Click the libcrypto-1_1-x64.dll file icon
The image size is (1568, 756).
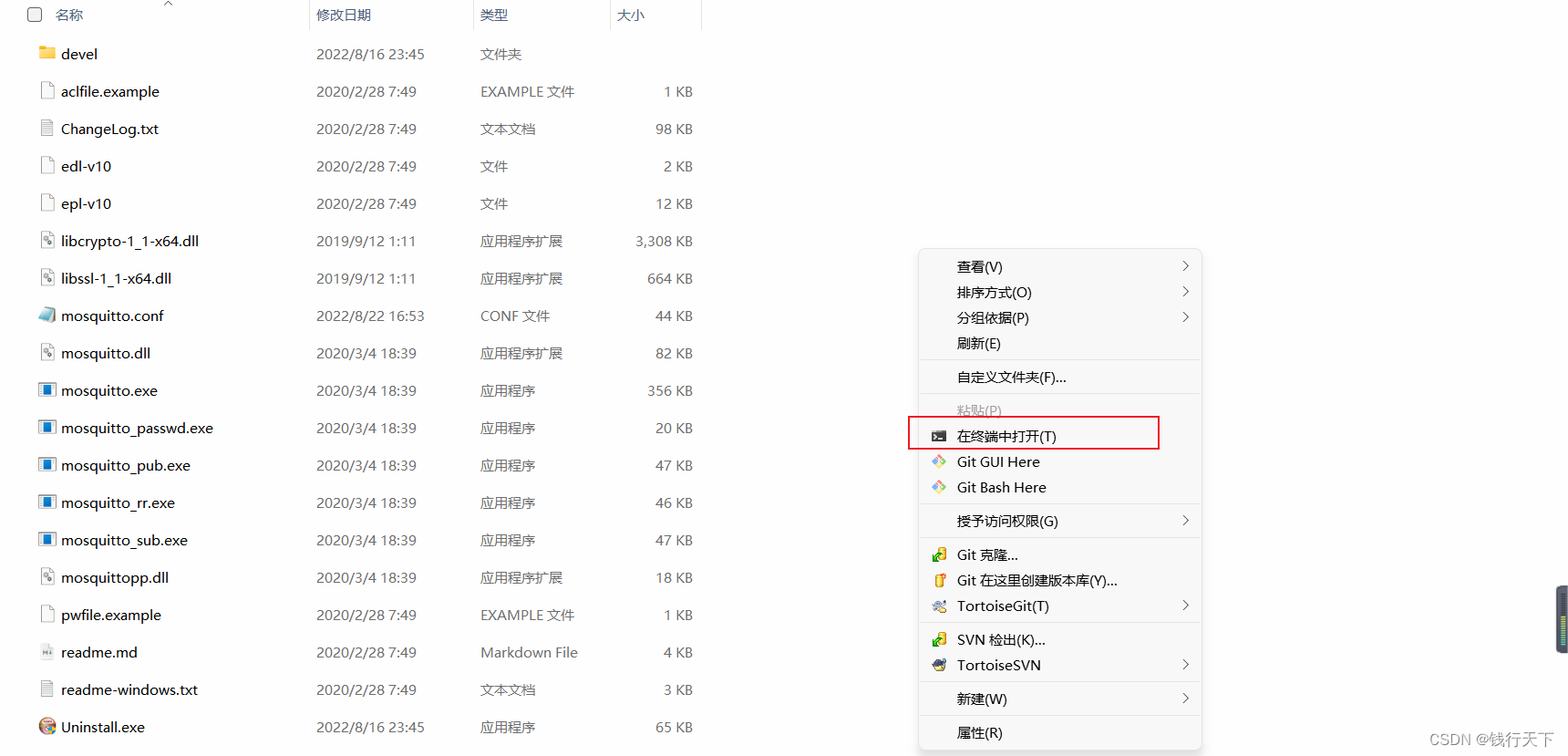click(x=47, y=240)
